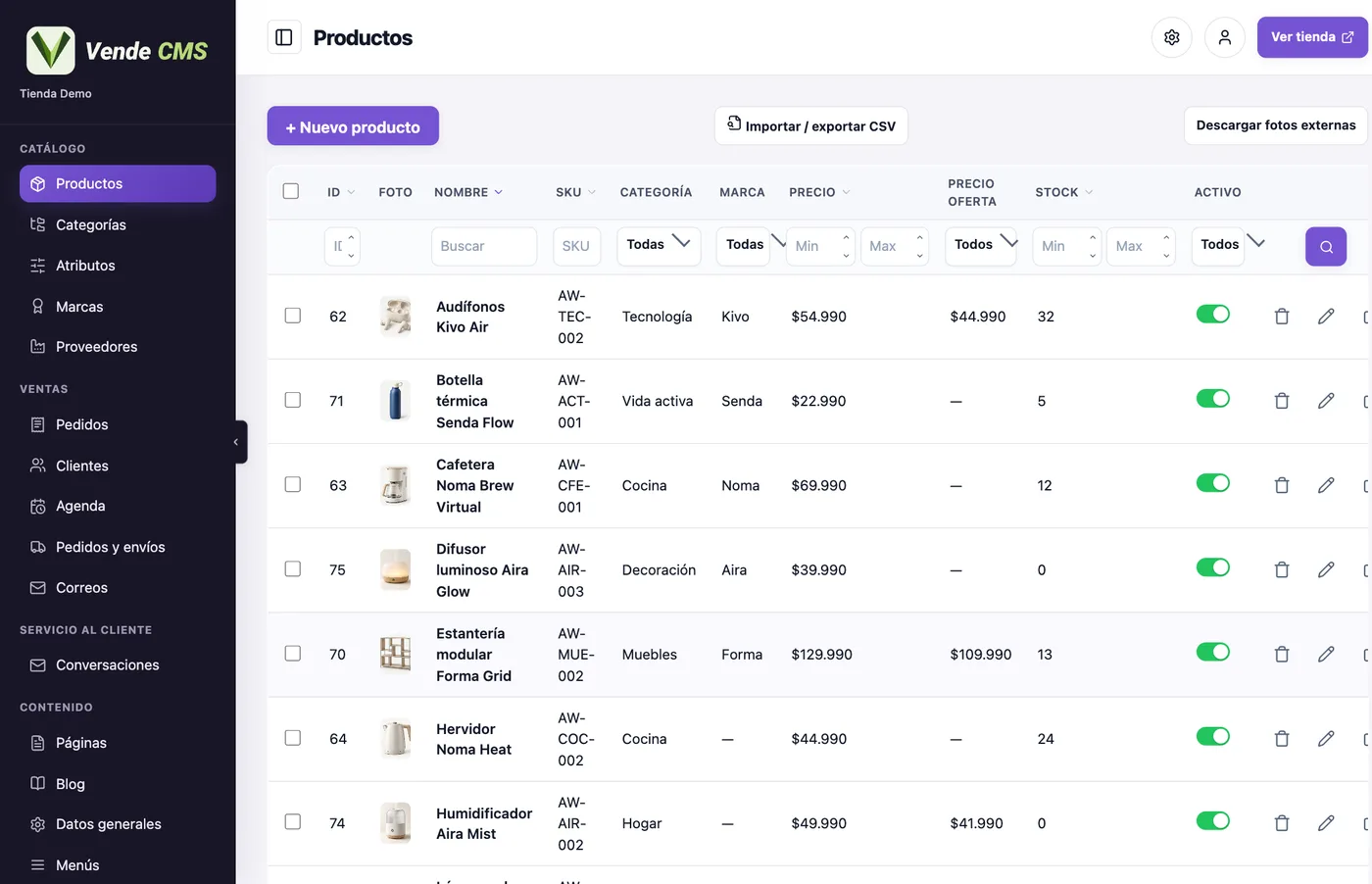Screen dimensions: 1372x884
Task: Open the Marca filter dropdown Todas
Action: 745,245
